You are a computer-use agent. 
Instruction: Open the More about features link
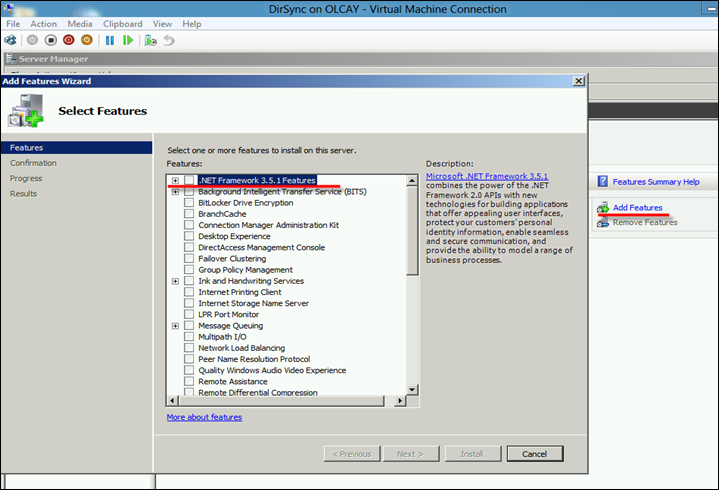pyautogui.click(x=205, y=417)
